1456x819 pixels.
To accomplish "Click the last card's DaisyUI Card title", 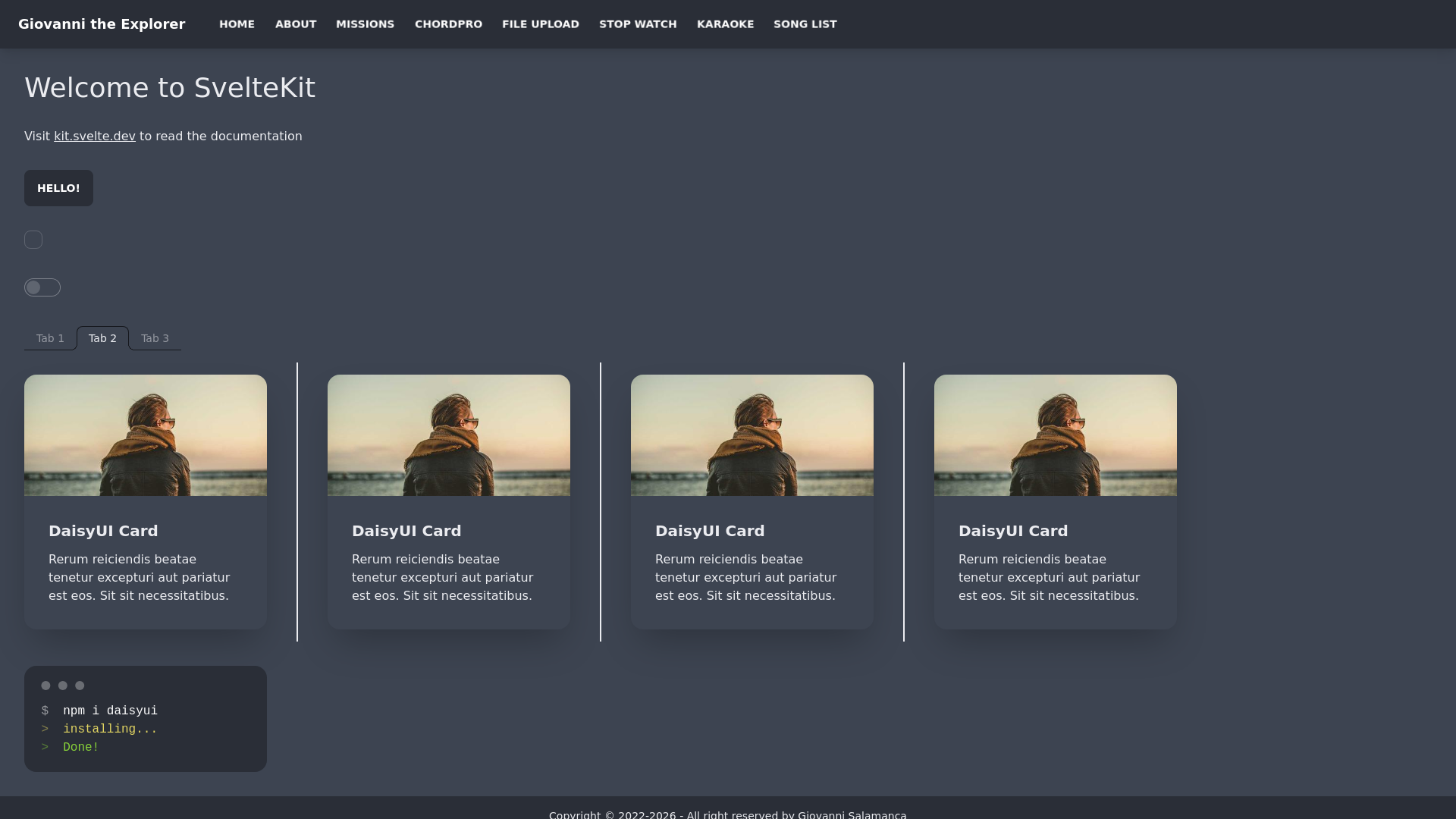I will coord(1013,531).
